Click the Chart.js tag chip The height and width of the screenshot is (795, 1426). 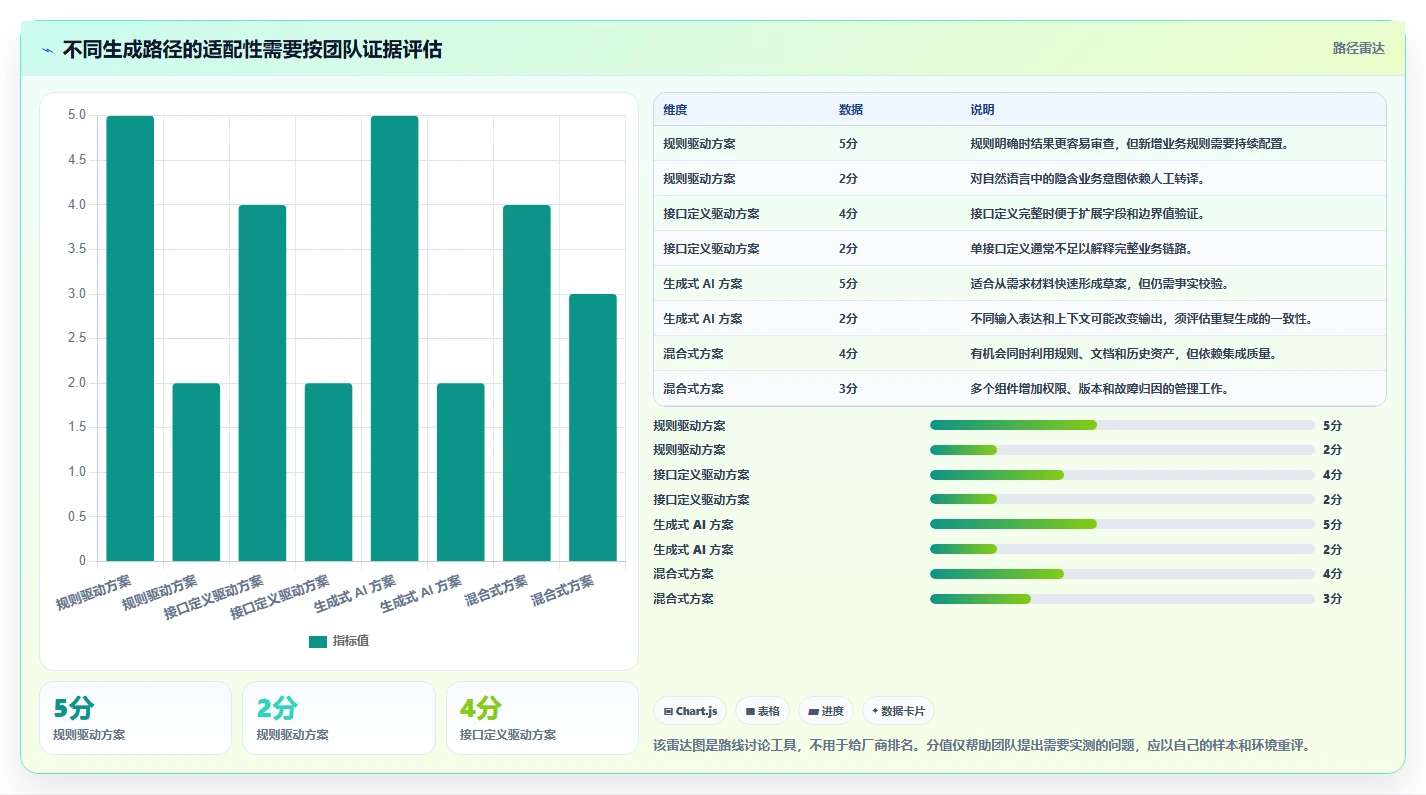(x=690, y=711)
